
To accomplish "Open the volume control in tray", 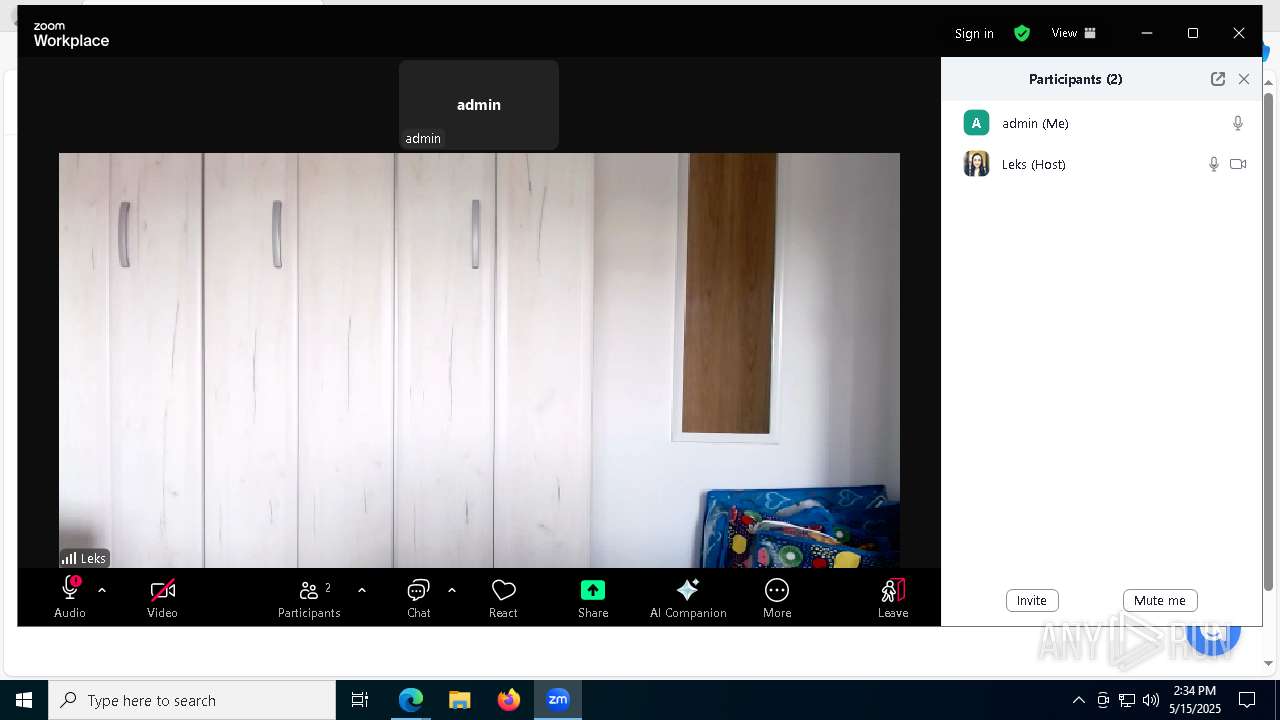I will point(1151,700).
